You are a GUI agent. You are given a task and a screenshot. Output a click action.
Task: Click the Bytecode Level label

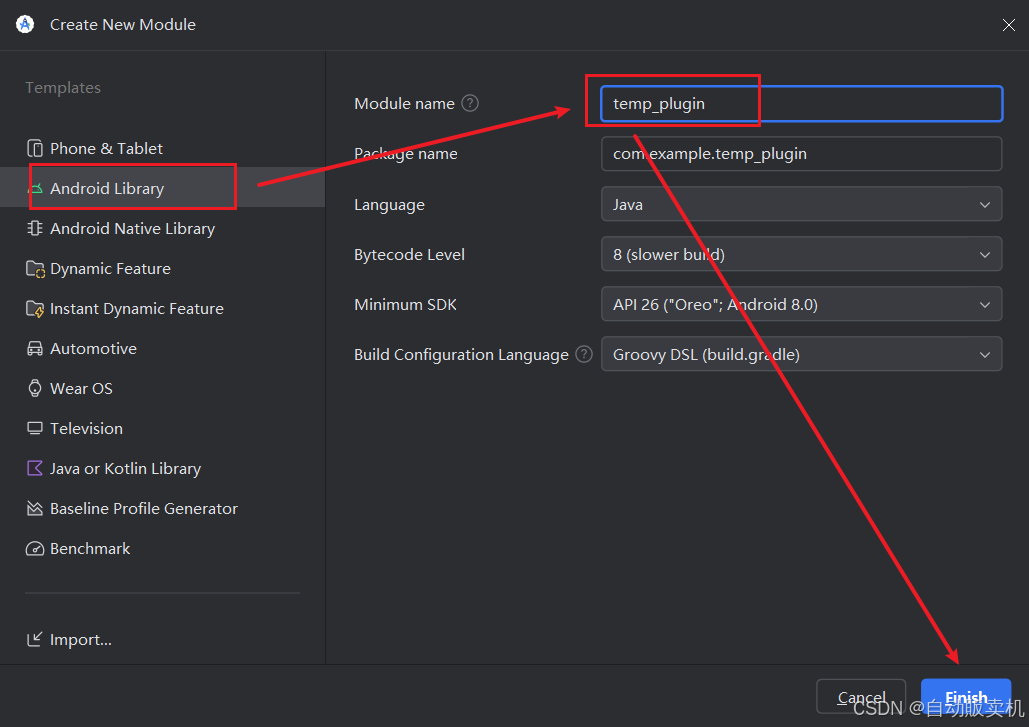[x=410, y=255]
